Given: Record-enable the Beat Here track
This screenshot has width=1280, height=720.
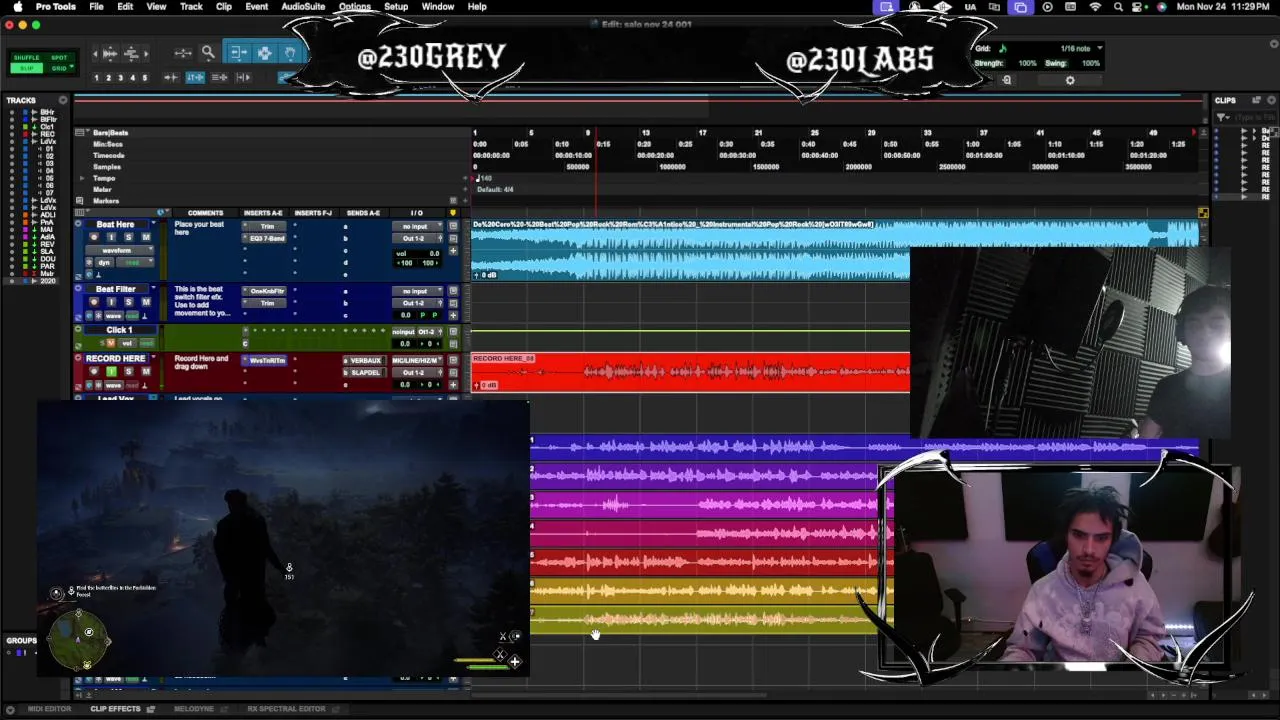Looking at the screenshot, I should pos(95,237).
